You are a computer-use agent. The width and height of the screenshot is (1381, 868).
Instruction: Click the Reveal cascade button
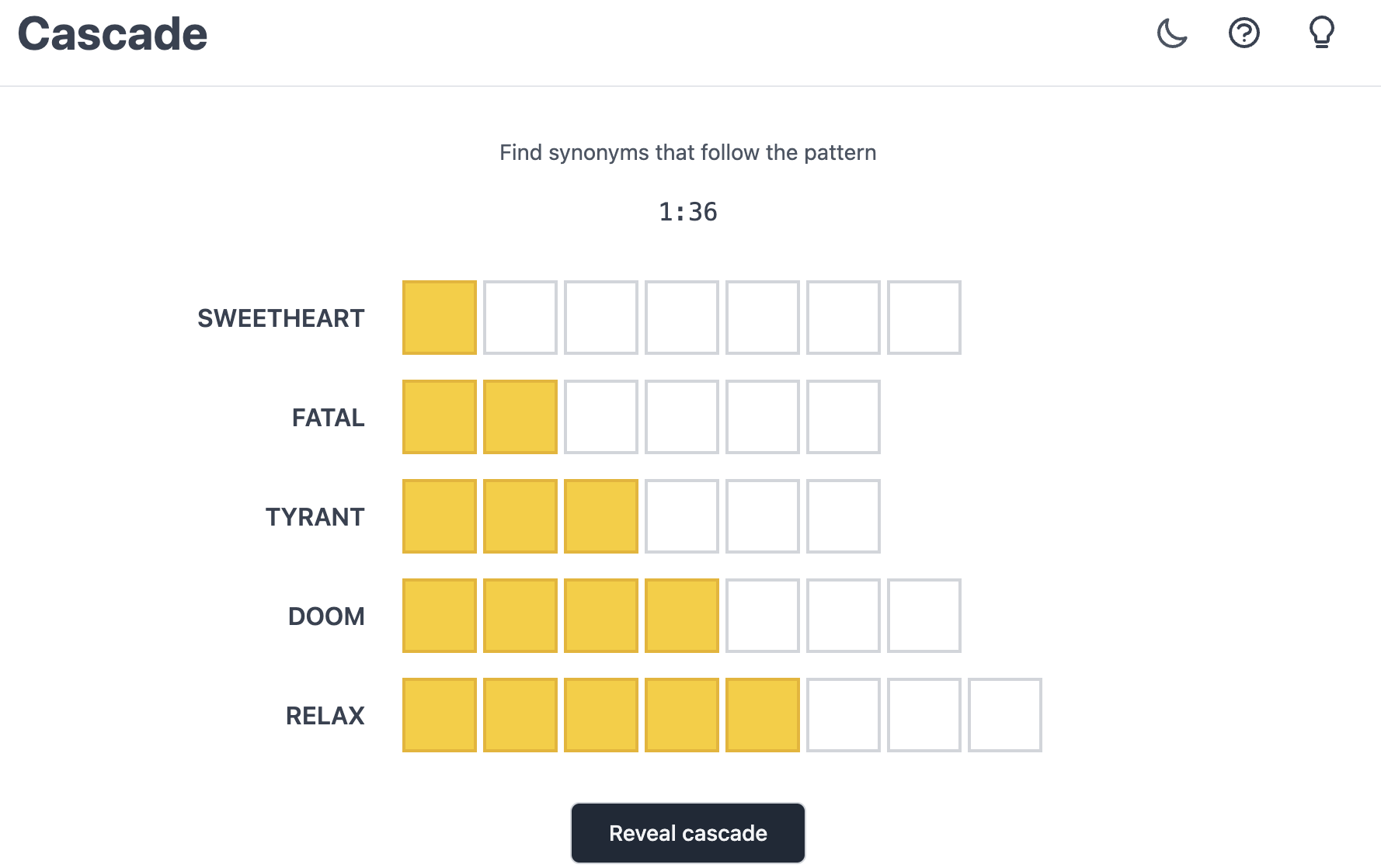pyautogui.click(x=688, y=833)
